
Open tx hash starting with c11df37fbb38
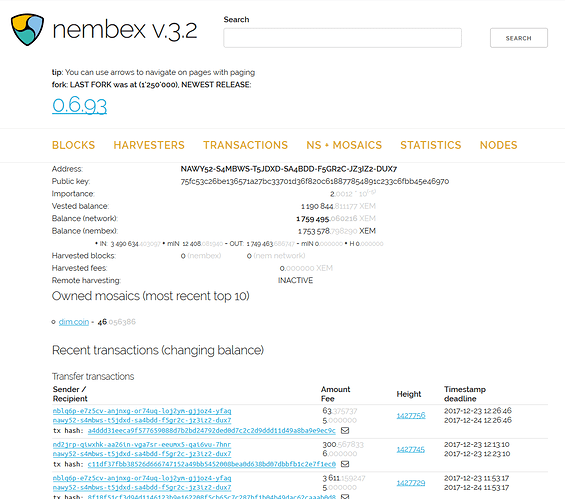tap(212, 464)
